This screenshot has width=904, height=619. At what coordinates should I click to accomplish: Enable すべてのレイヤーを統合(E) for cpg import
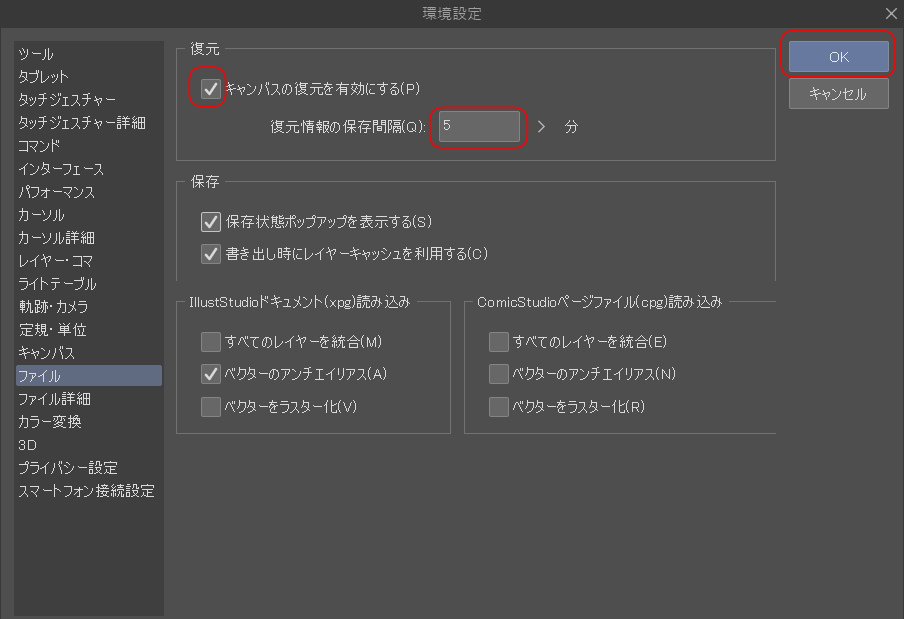tap(499, 342)
